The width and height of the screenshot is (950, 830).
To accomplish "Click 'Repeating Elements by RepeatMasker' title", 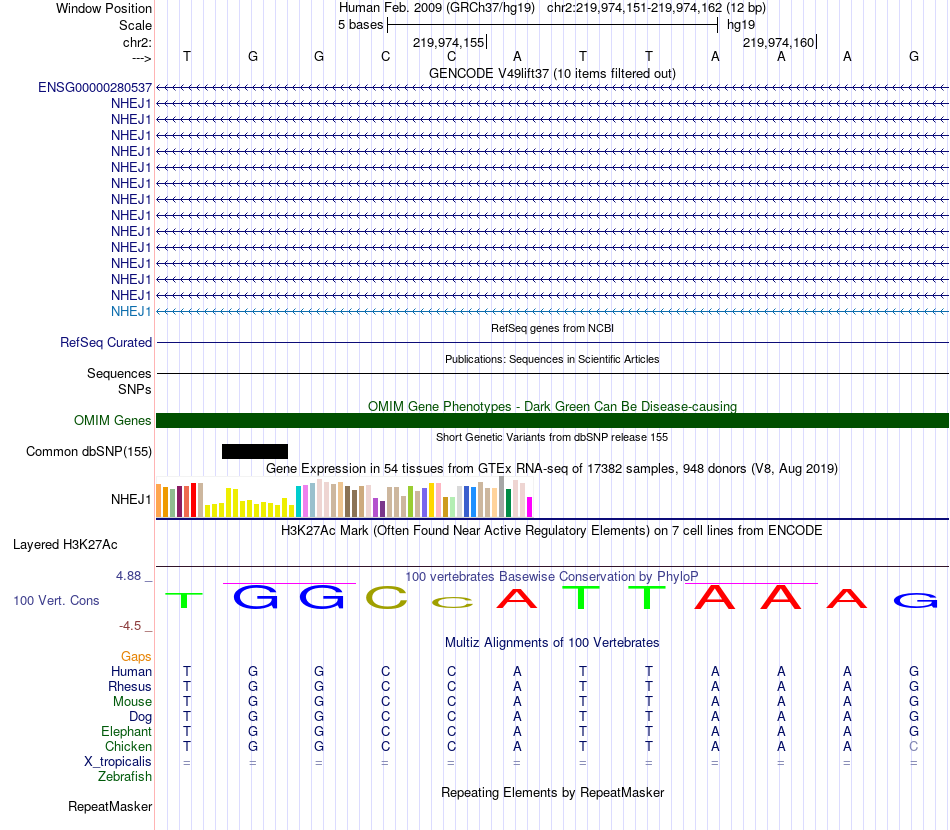I will coord(552,793).
